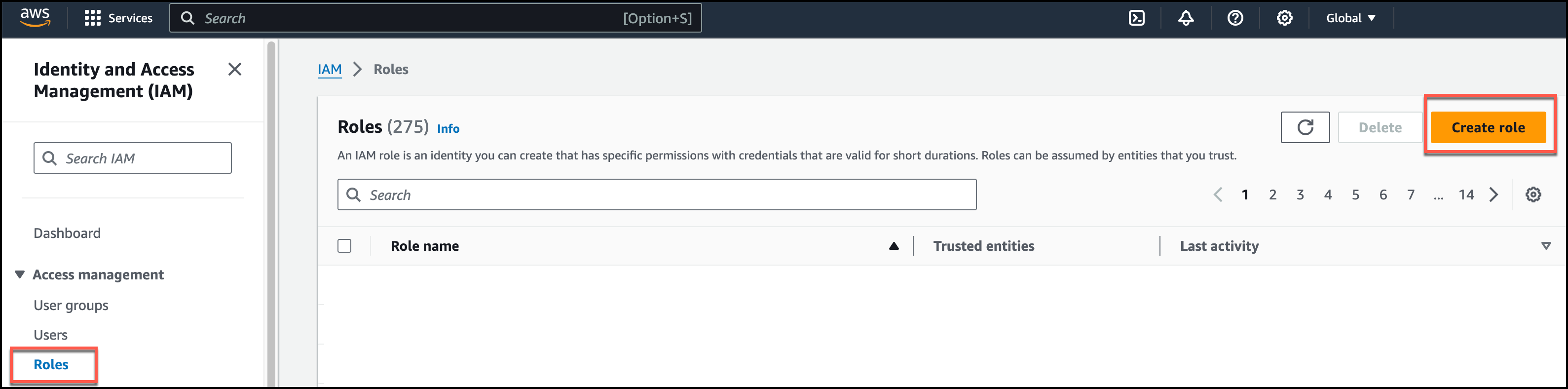Open the AWS CloudShell terminal icon
Screen dimensions: 1568x389
click(x=1136, y=18)
